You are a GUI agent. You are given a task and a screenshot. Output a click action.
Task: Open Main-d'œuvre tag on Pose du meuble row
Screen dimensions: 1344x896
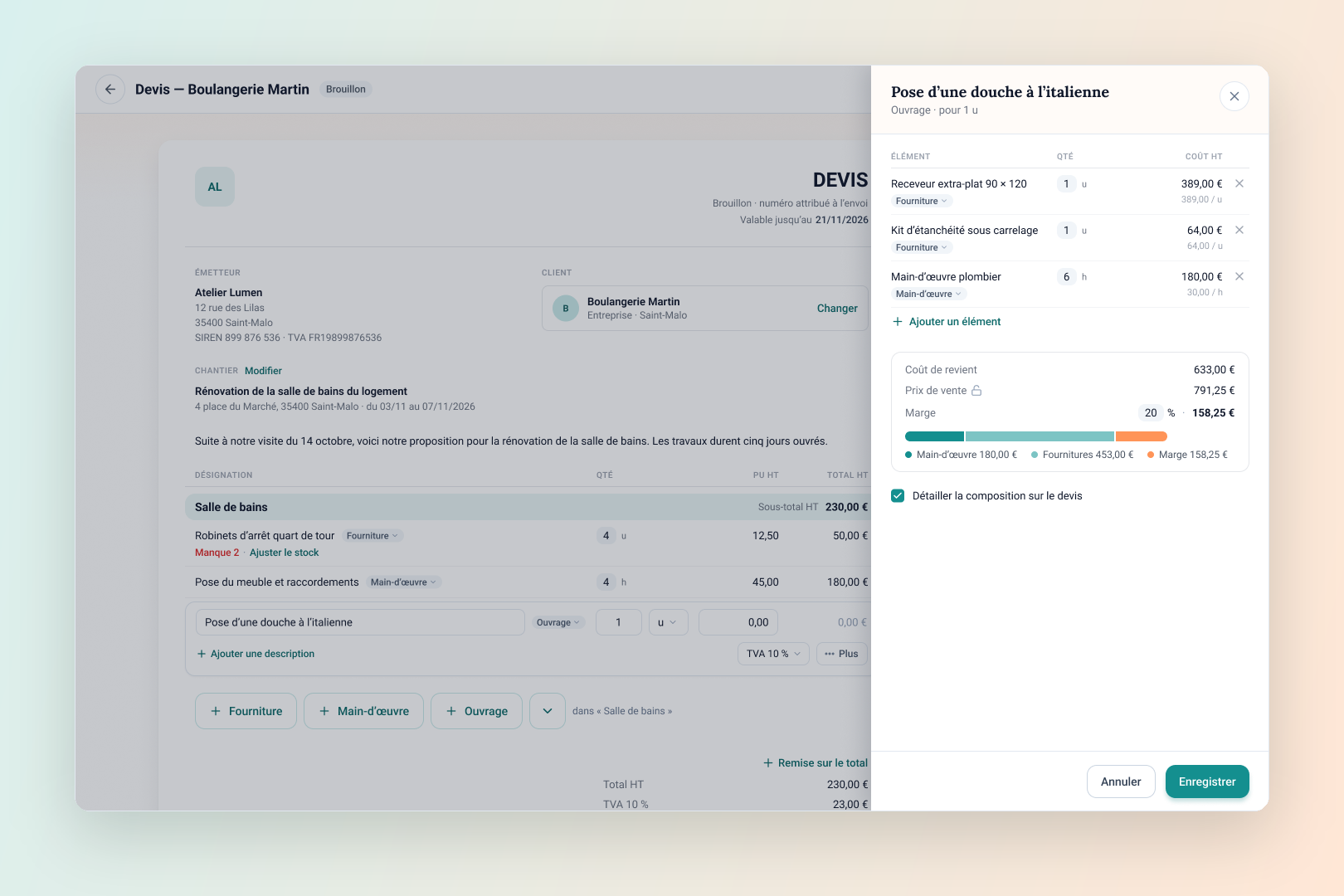(x=404, y=582)
